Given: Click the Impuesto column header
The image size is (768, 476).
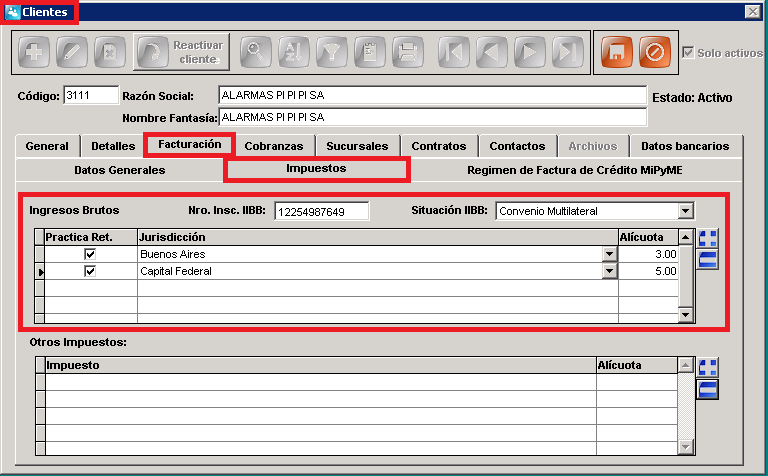Looking at the screenshot, I should pos(320,365).
